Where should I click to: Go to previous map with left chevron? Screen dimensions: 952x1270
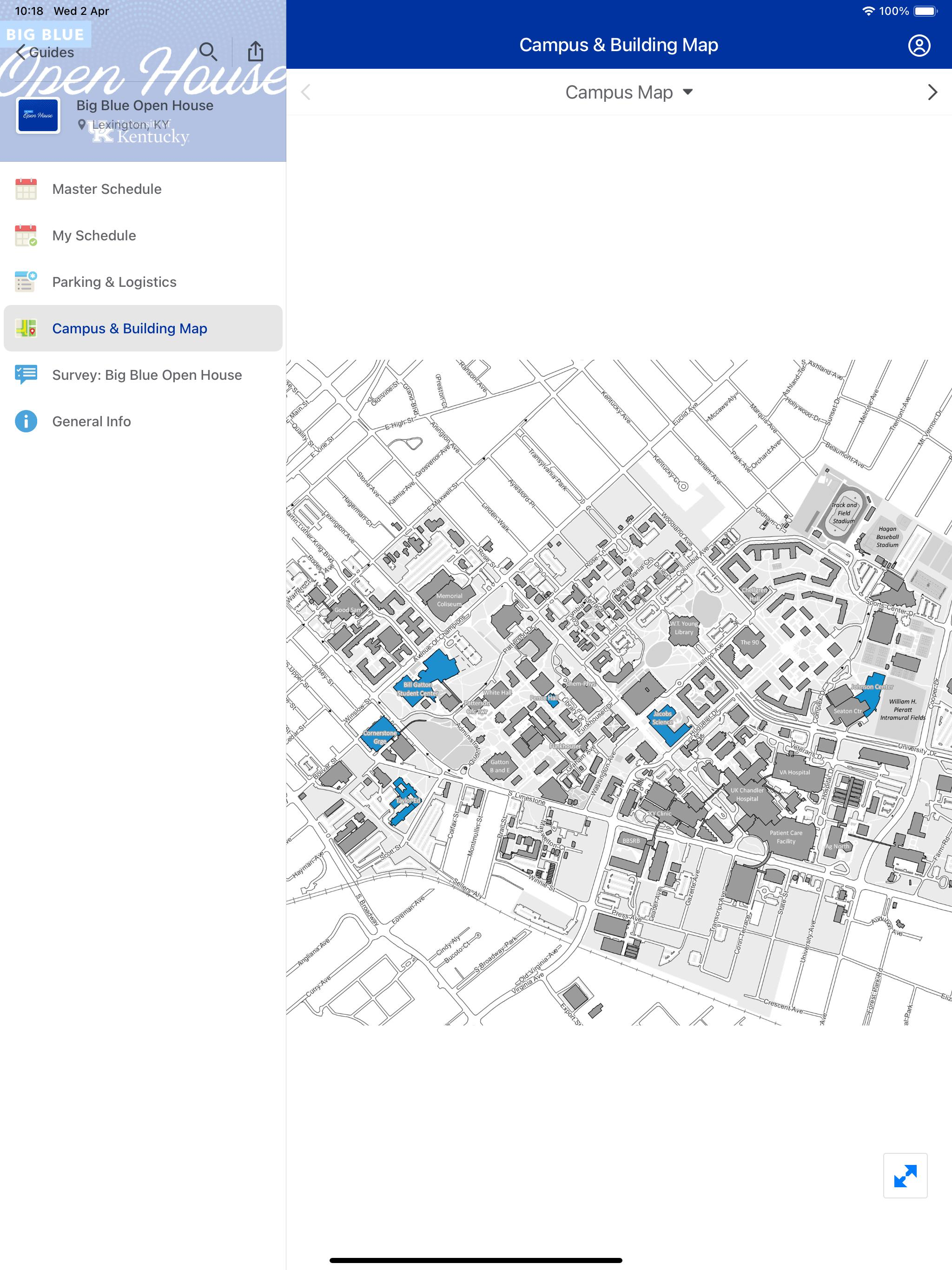[306, 93]
